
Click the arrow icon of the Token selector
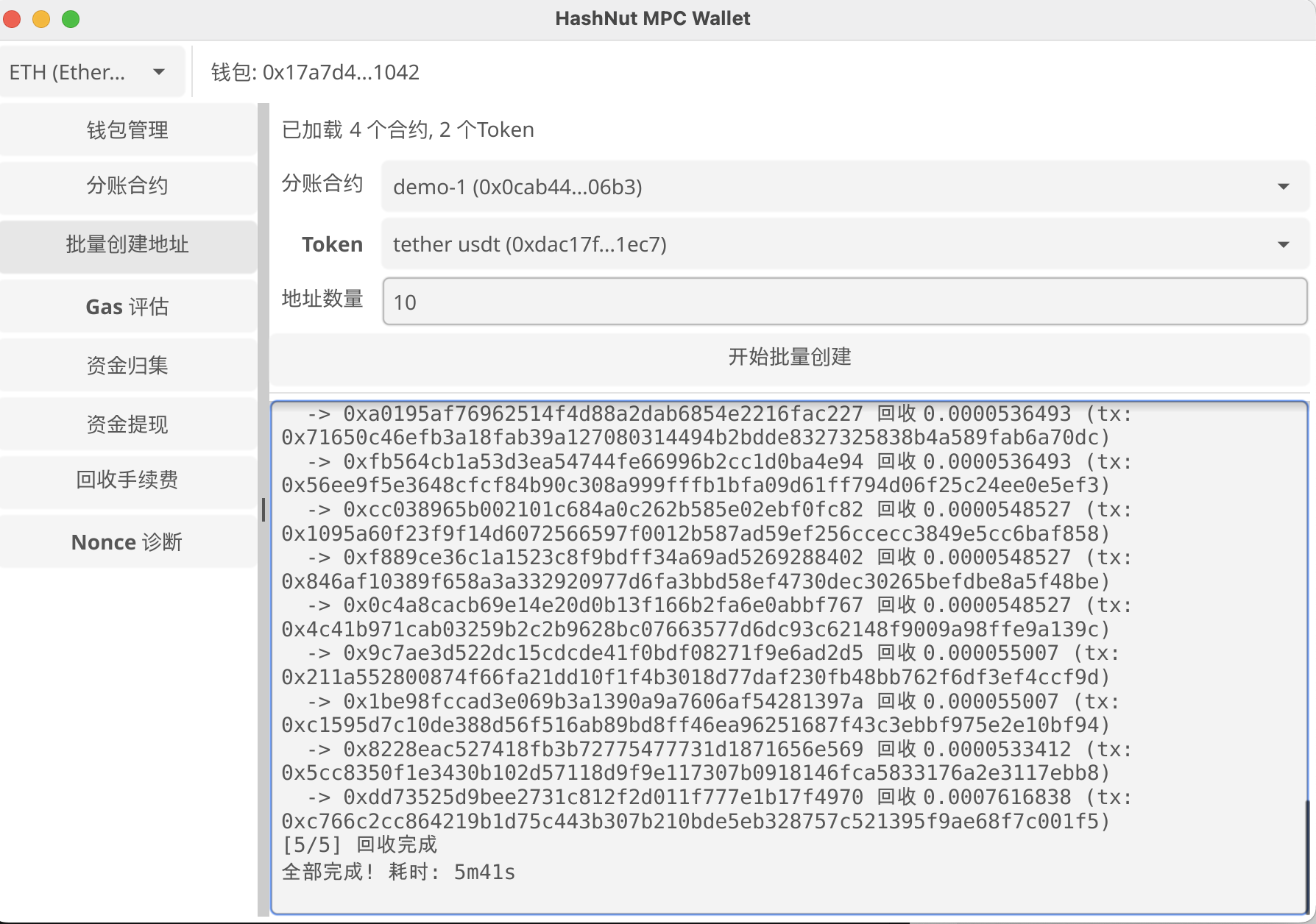pos(1284,244)
